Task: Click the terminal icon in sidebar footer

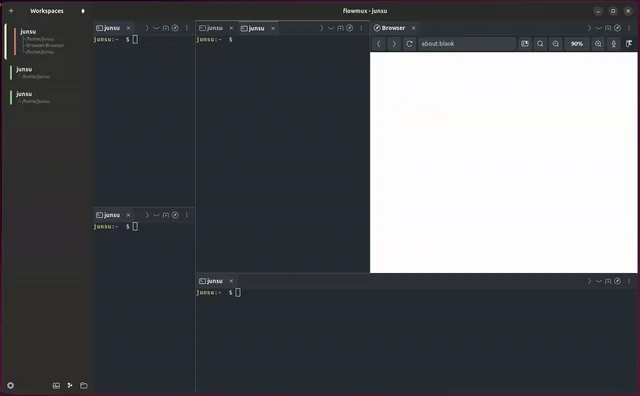Action: coord(56,385)
